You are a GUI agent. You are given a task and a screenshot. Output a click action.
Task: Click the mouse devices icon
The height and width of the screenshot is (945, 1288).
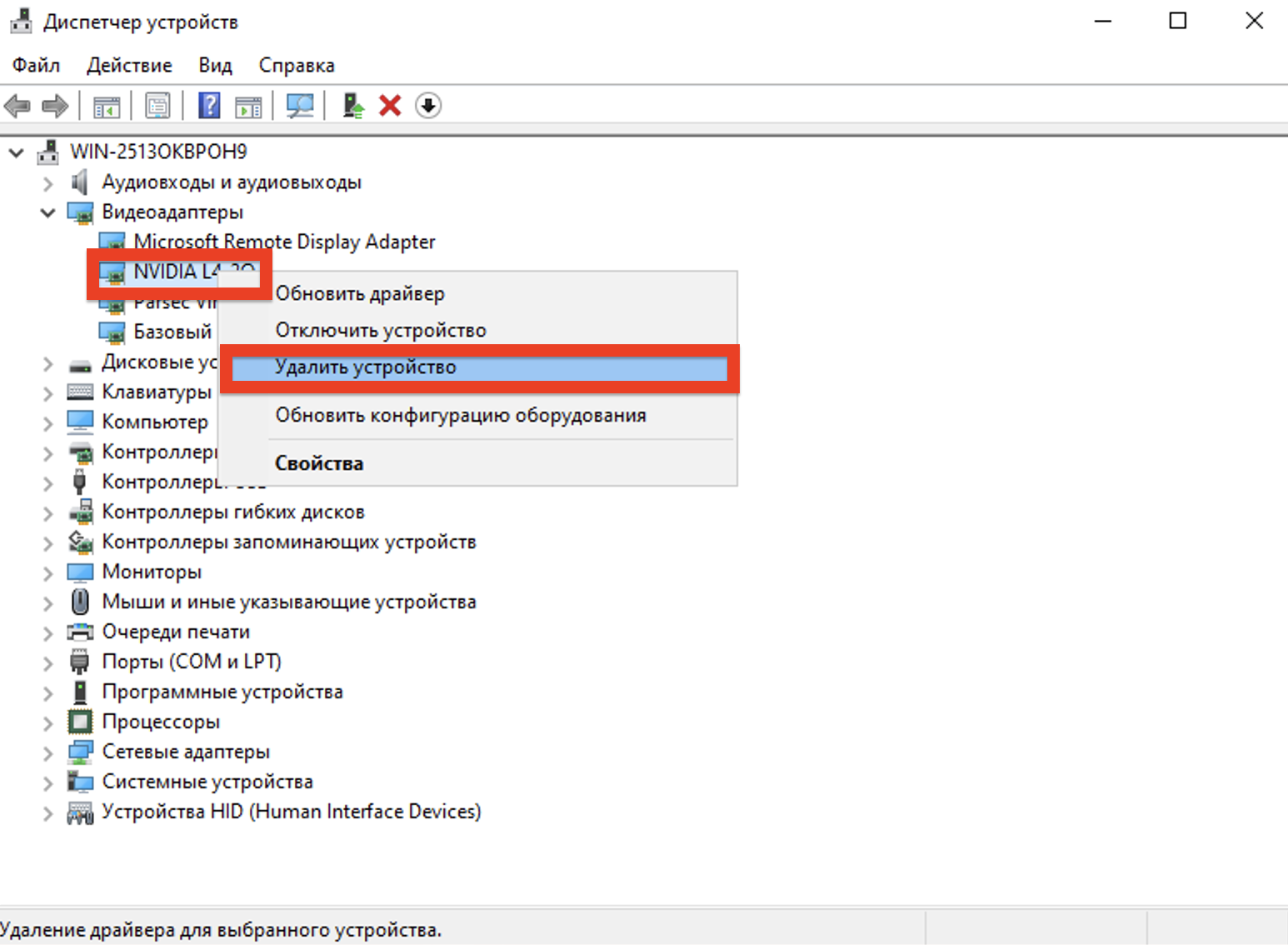81,602
